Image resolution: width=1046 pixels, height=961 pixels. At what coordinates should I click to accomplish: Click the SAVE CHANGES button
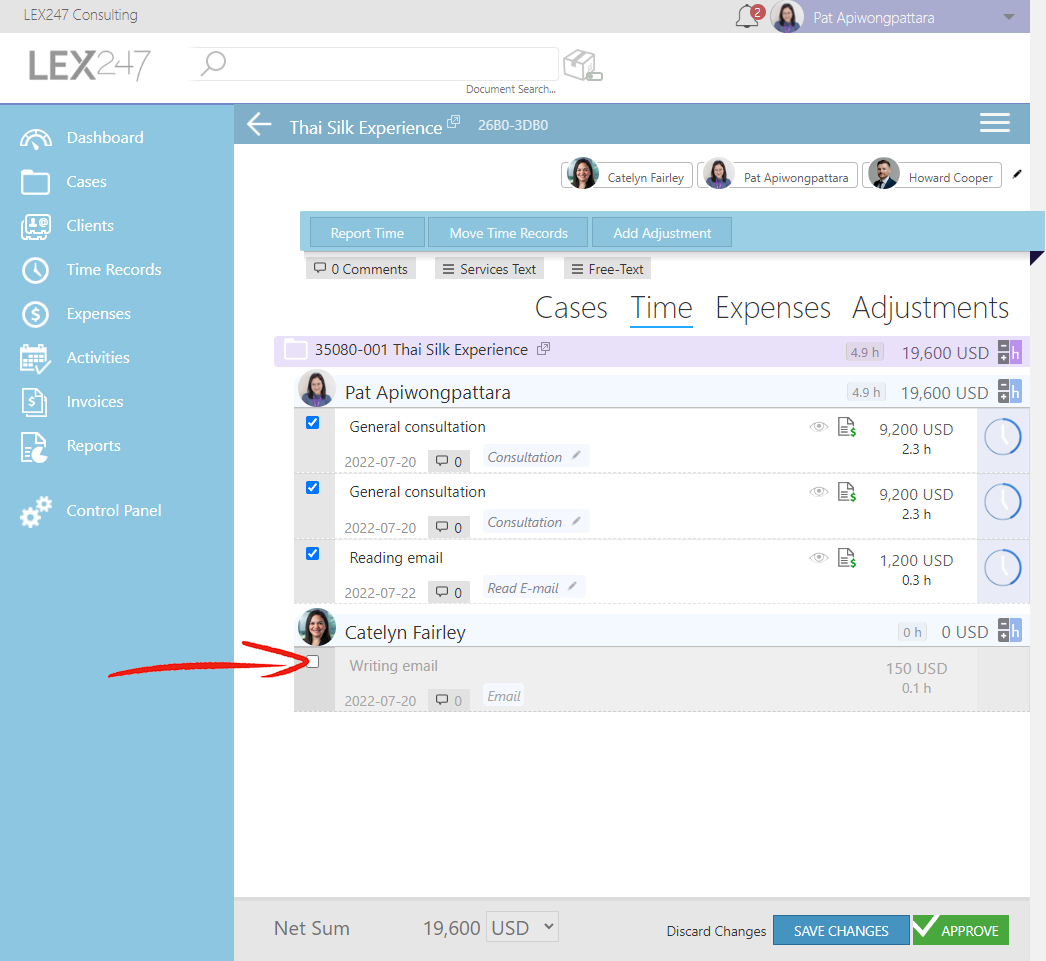[841, 930]
